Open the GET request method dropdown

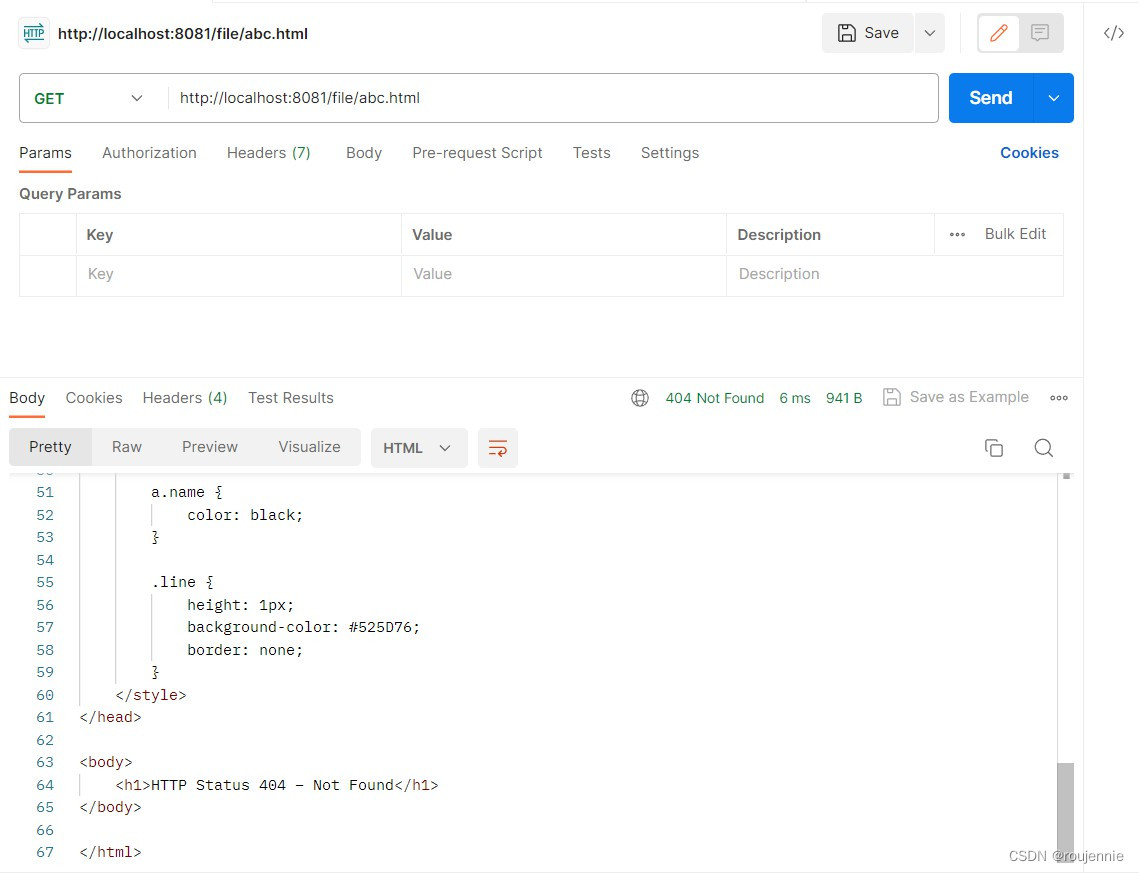[x=90, y=97]
